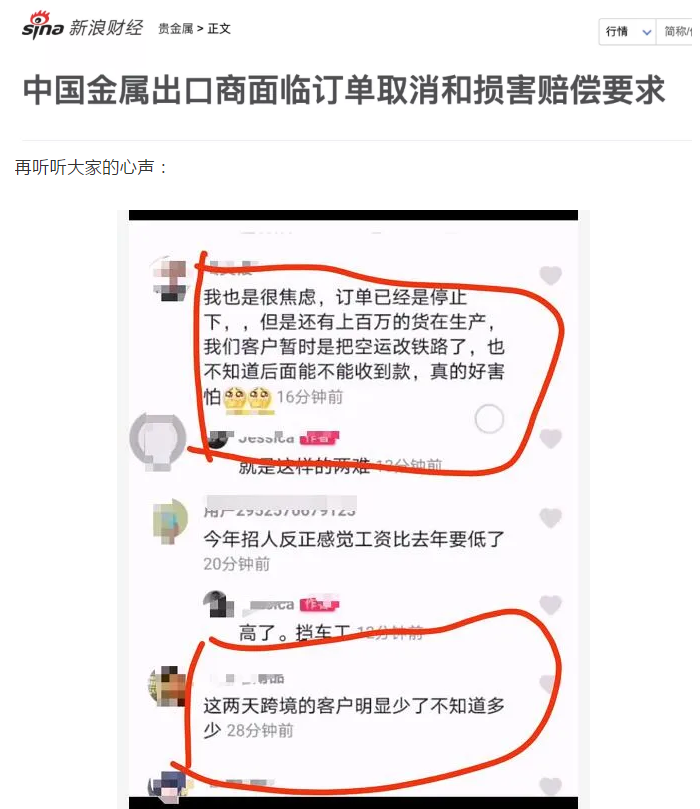The width and height of the screenshot is (700, 809).
Task: Tap heart beside 高了。挡车工 reply
Action: (x=550, y=605)
